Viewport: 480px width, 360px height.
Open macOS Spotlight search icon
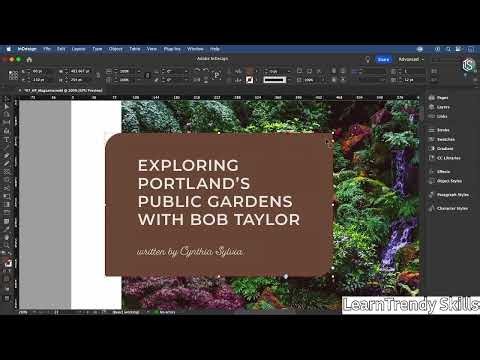click(448, 49)
